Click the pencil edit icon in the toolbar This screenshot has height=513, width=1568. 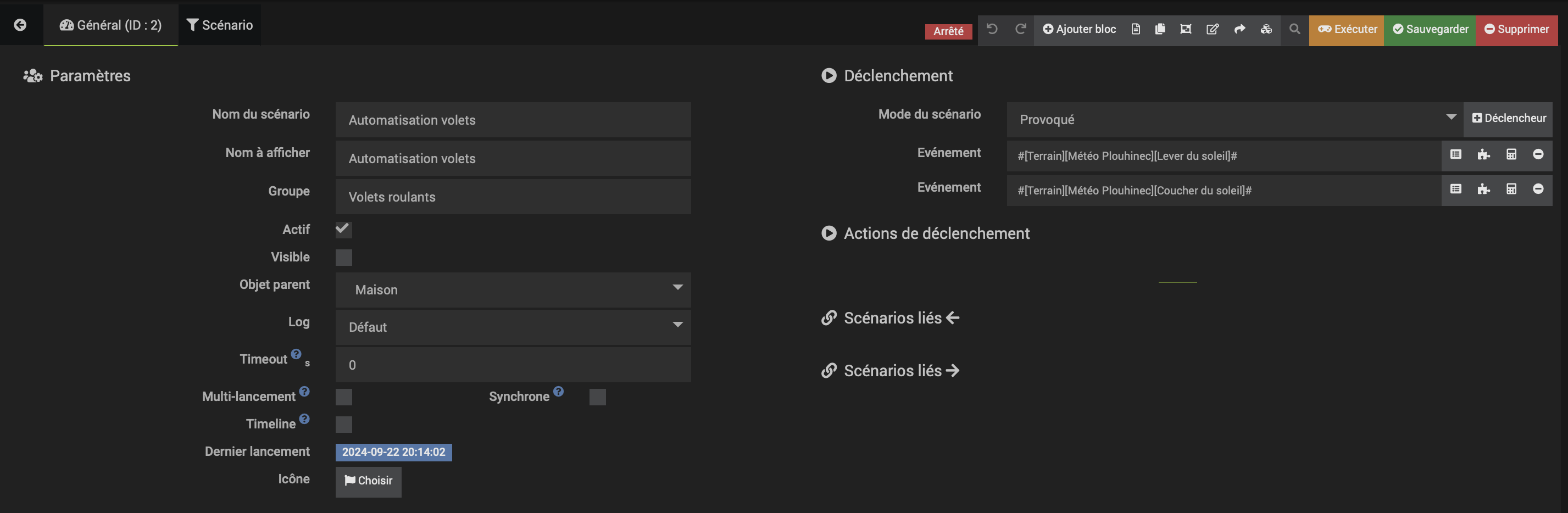(1212, 29)
